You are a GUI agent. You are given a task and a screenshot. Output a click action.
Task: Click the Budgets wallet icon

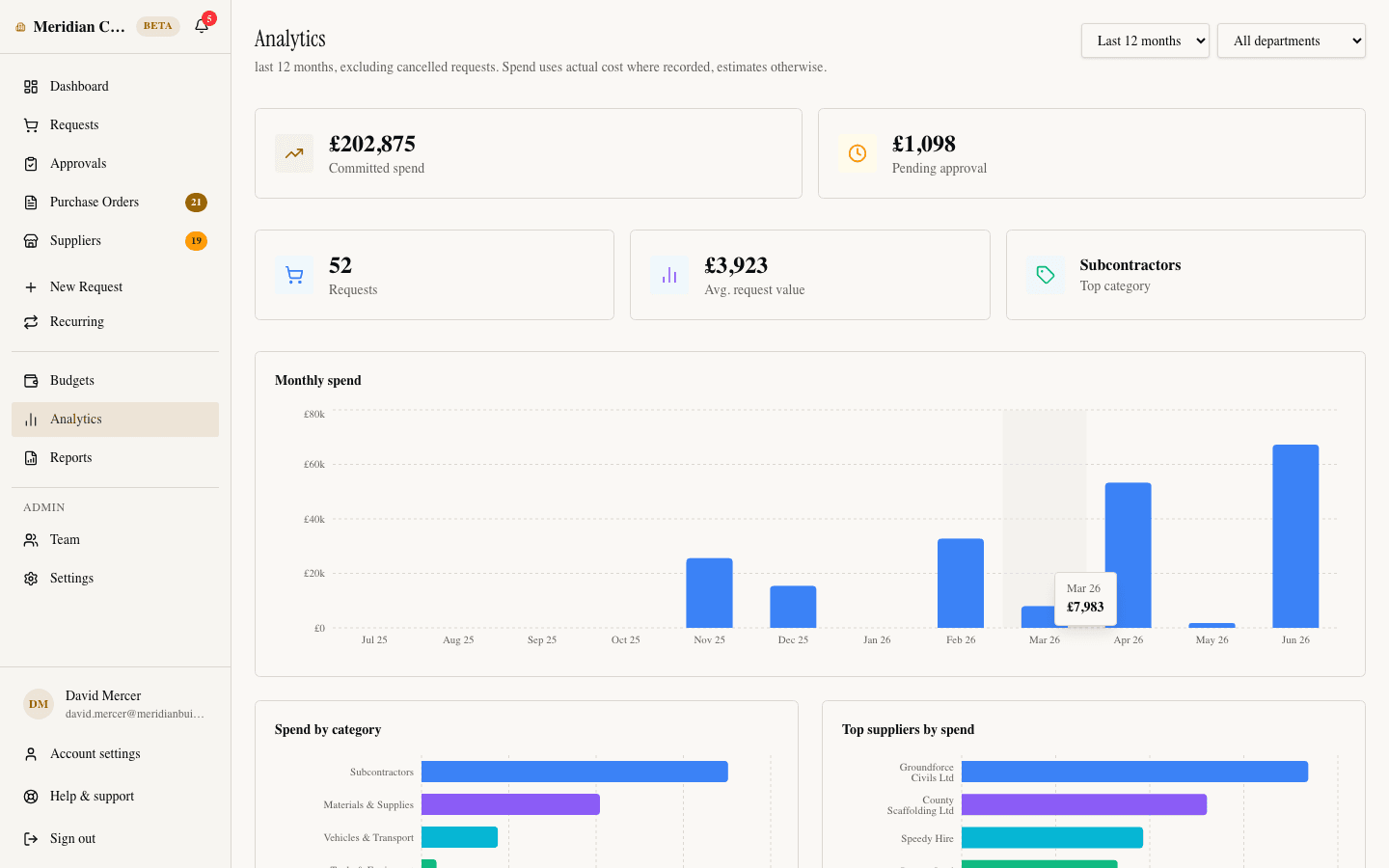(31, 381)
